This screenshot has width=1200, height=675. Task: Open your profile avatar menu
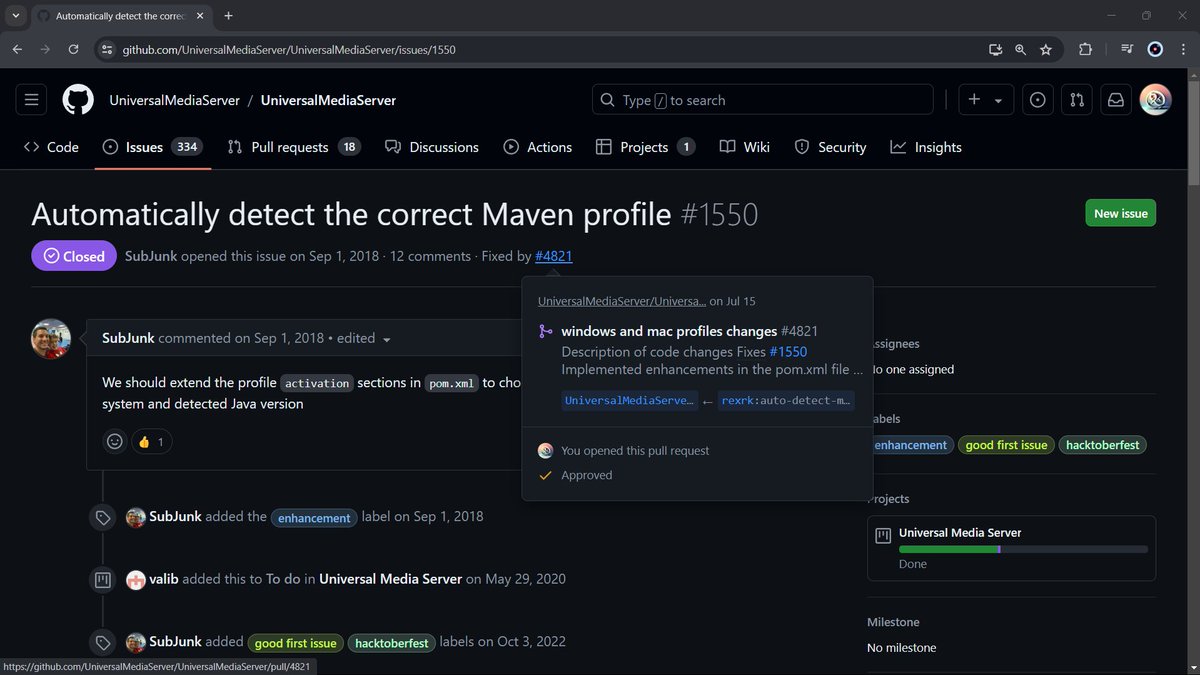click(1155, 99)
